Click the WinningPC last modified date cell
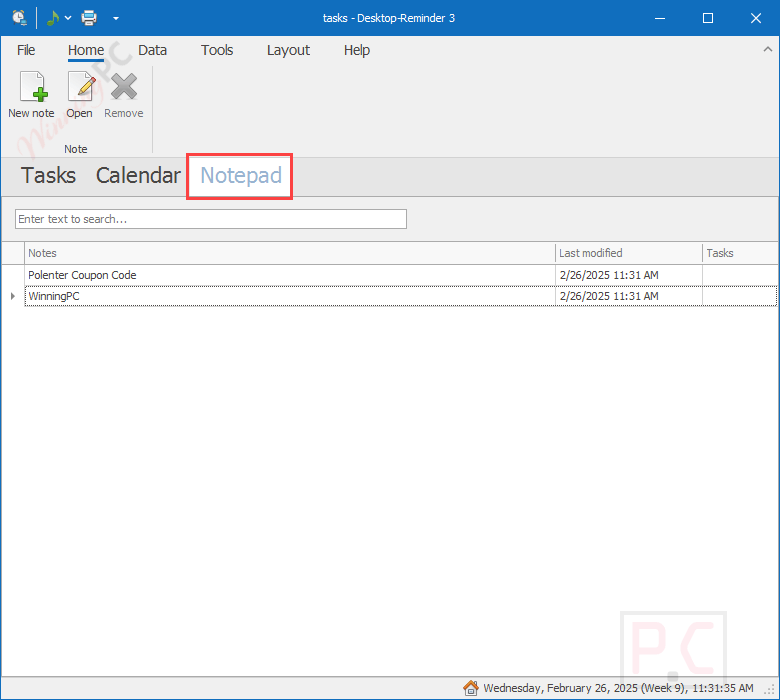This screenshot has width=780, height=700. point(629,296)
